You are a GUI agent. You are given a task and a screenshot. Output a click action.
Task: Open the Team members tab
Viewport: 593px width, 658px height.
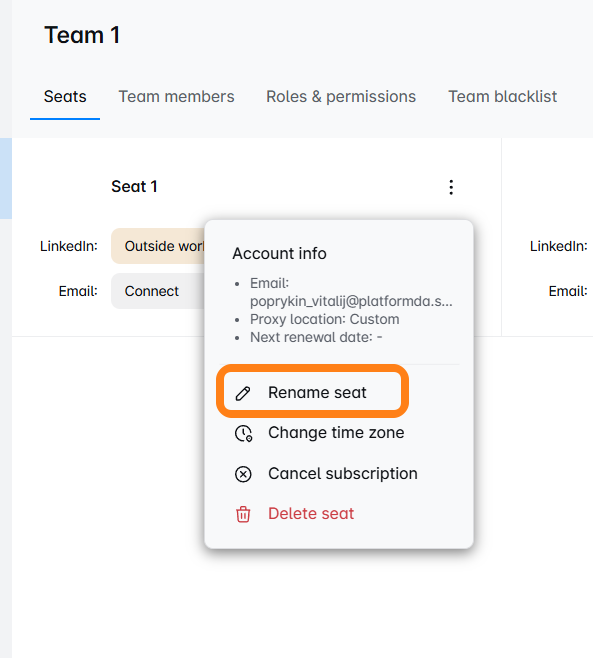click(x=176, y=97)
